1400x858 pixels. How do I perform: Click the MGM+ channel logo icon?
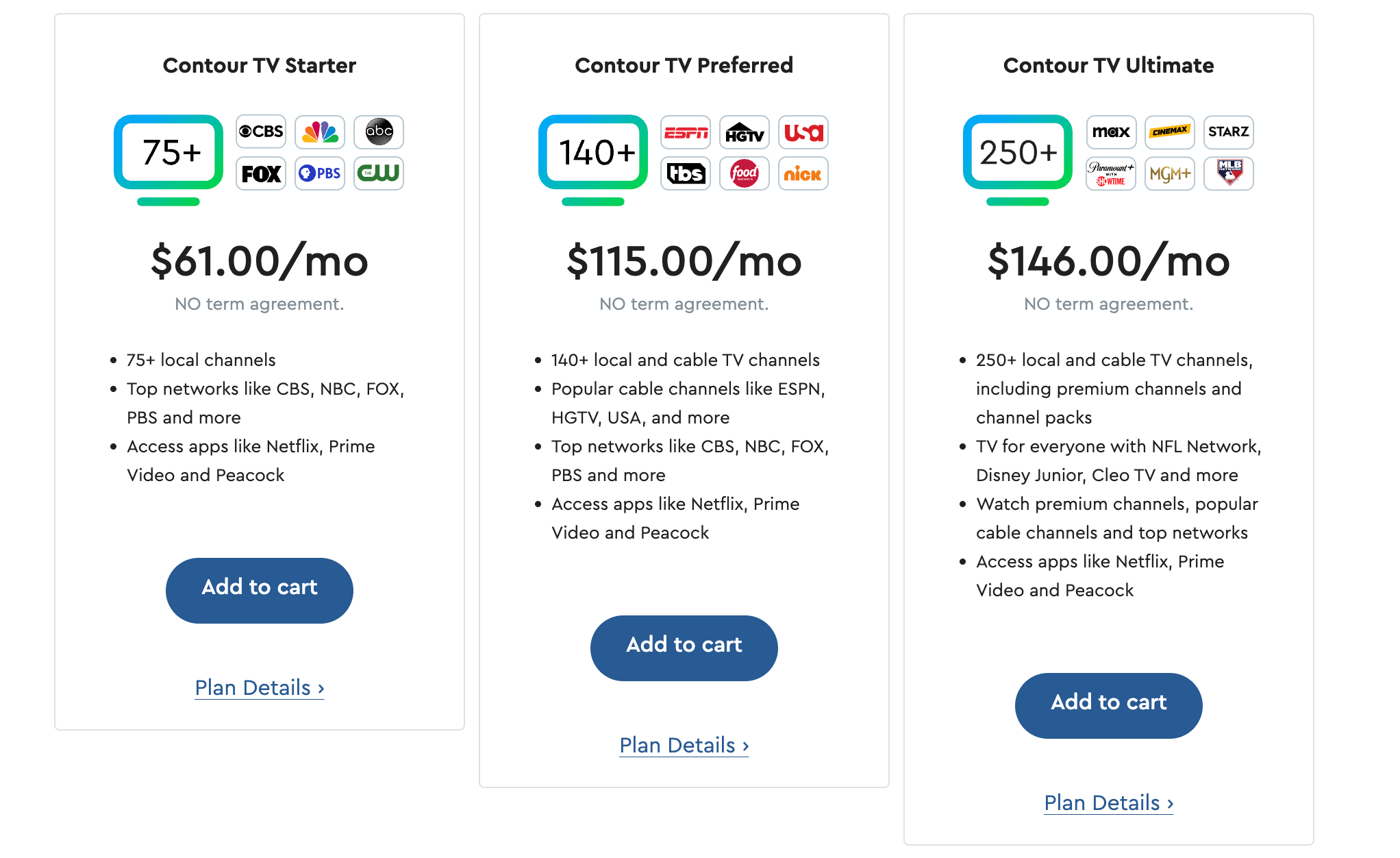(1170, 173)
